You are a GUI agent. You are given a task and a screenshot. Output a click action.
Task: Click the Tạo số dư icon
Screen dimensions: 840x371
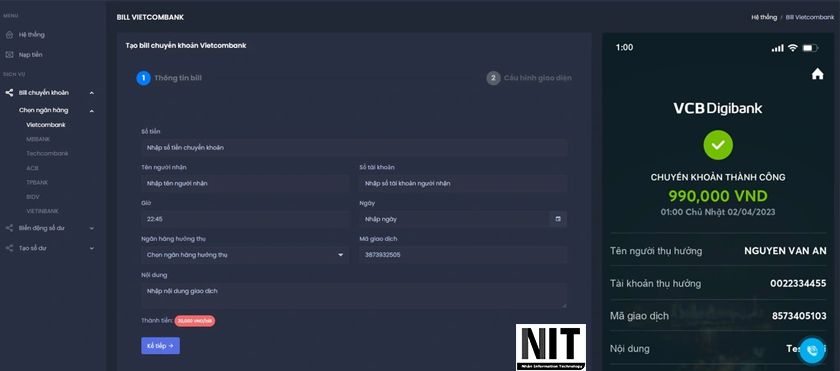pyautogui.click(x=9, y=248)
